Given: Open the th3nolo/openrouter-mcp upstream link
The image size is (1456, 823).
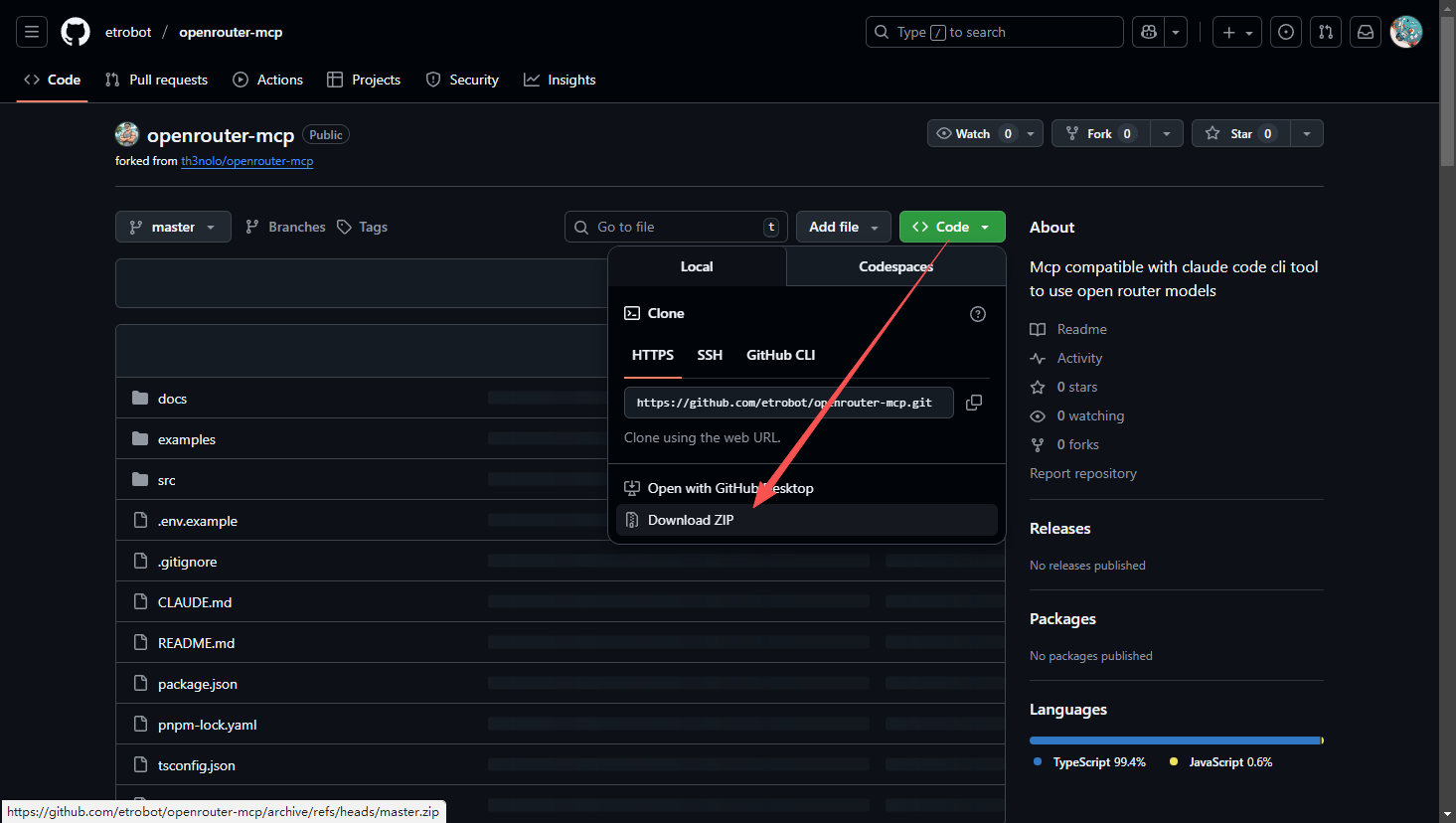Looking at the screenshot, I should point(247,161).
